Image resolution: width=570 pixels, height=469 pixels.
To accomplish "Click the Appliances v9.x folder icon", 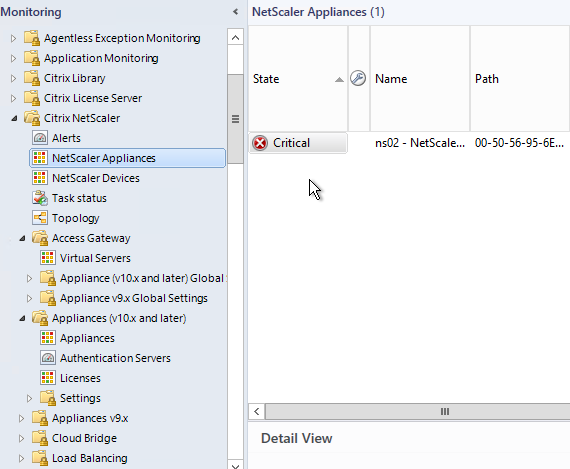I will (x=40, y=418).
